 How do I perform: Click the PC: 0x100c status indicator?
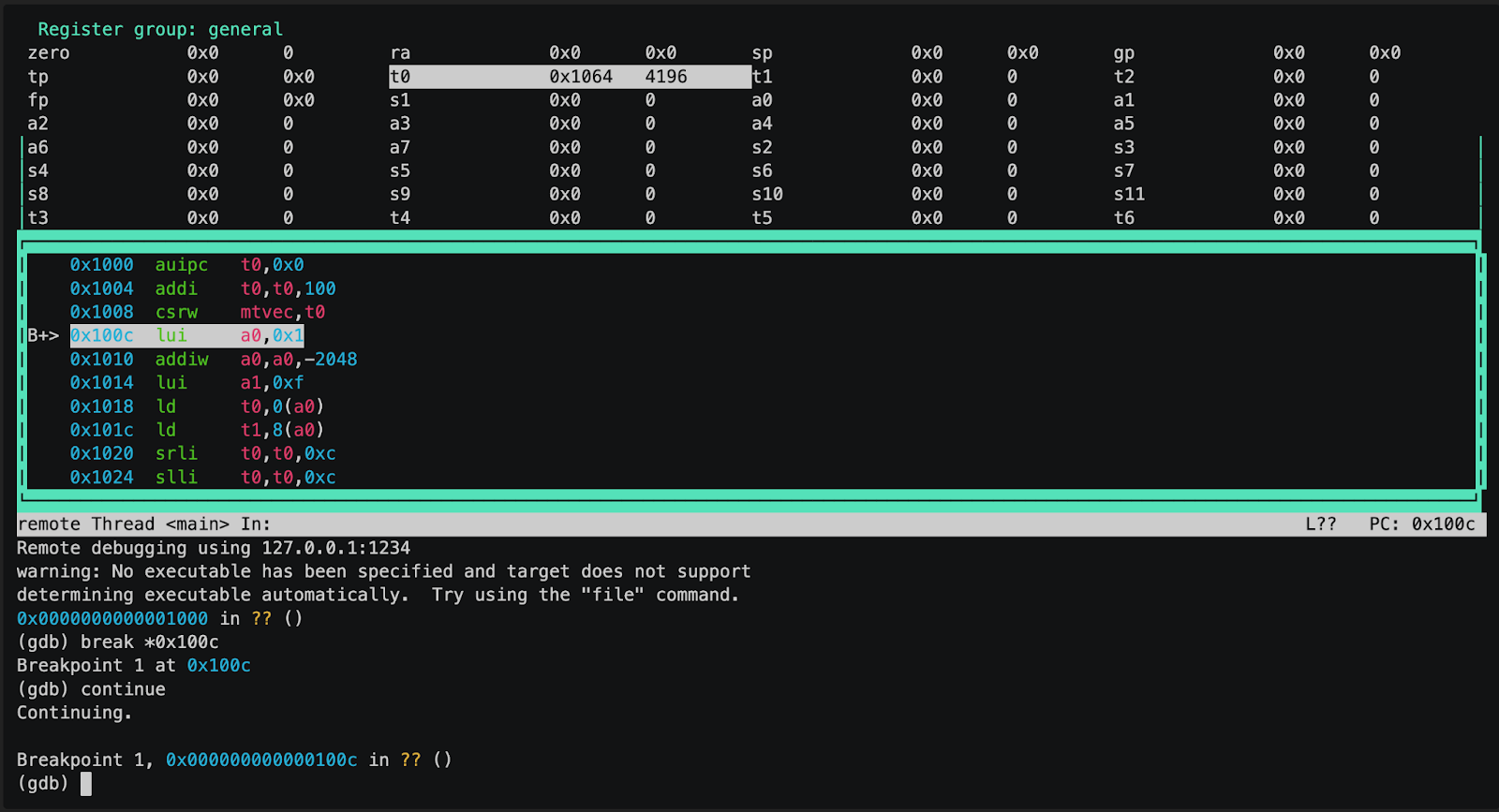coord(1421,524)
